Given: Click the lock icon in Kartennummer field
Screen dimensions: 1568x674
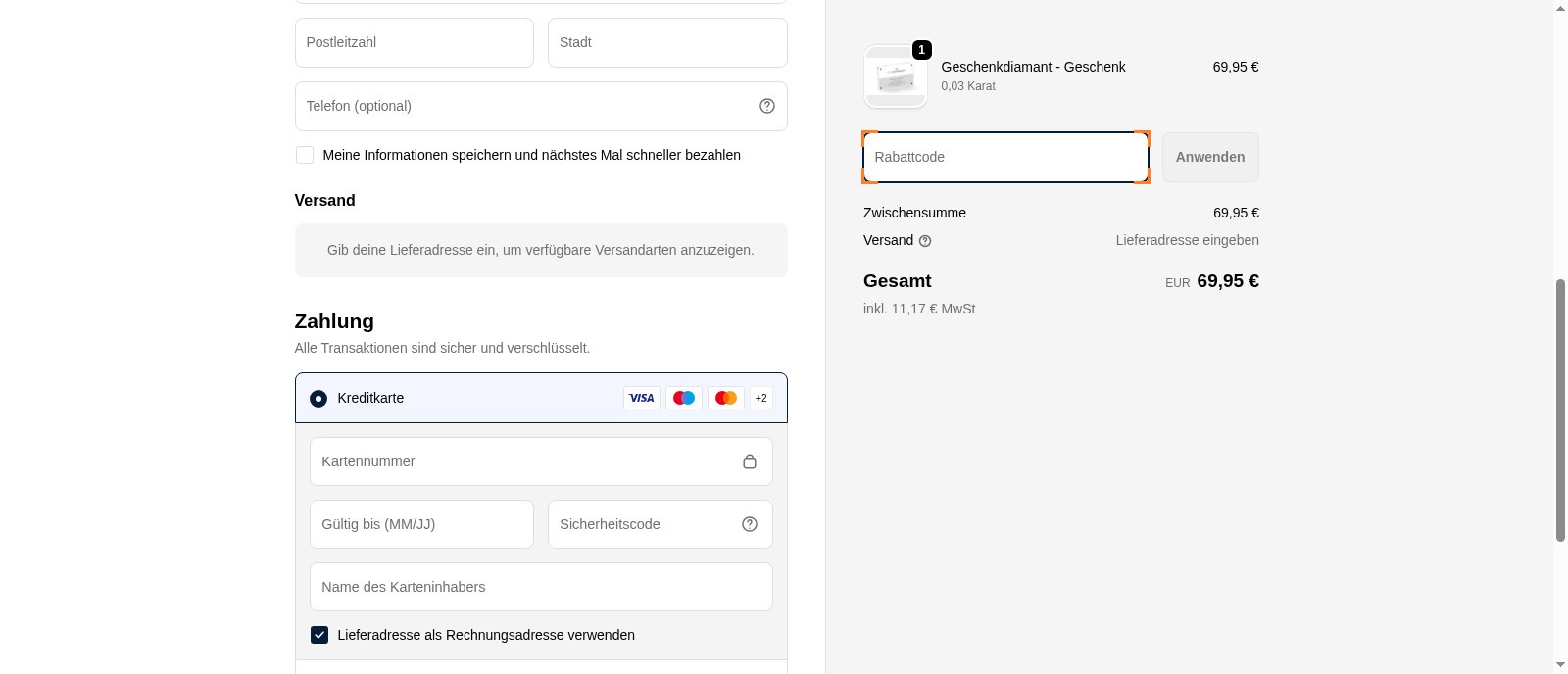Looking at the screenshot, I should pyautogui.click(x=750, y=461).
